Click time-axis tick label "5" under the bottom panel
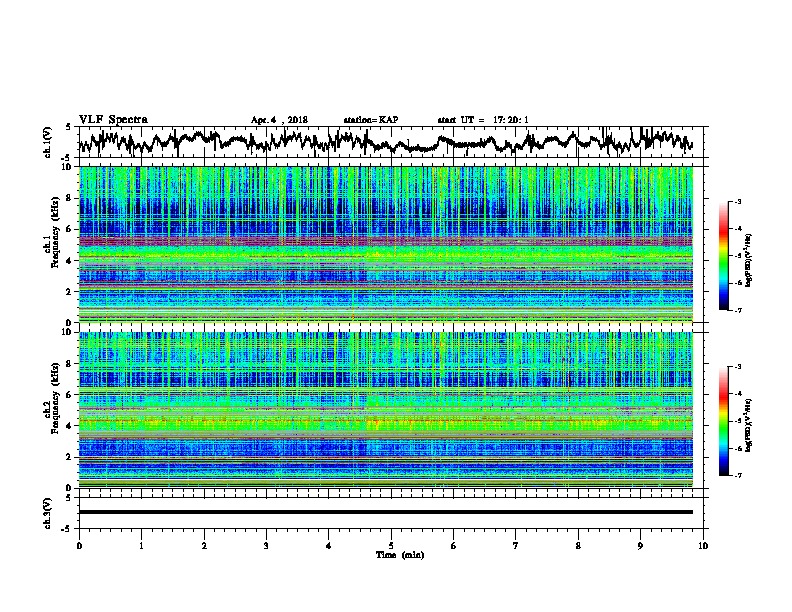 click(x=391, y=546)
